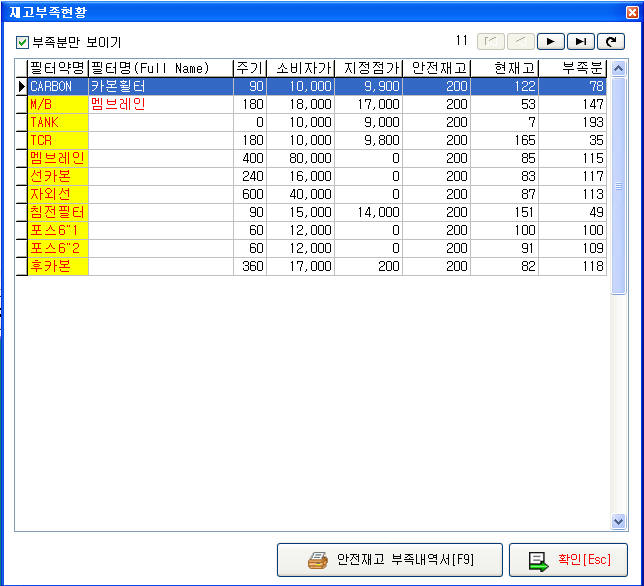Click 91 current stock in 포스6"2 row
Screen dimensions: 644x586
(505, 248)
